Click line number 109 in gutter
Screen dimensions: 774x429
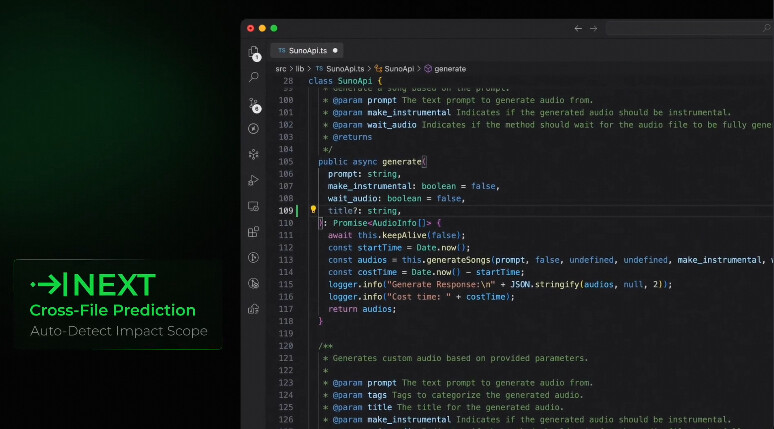pyautogui.click(x=285, y=211)
